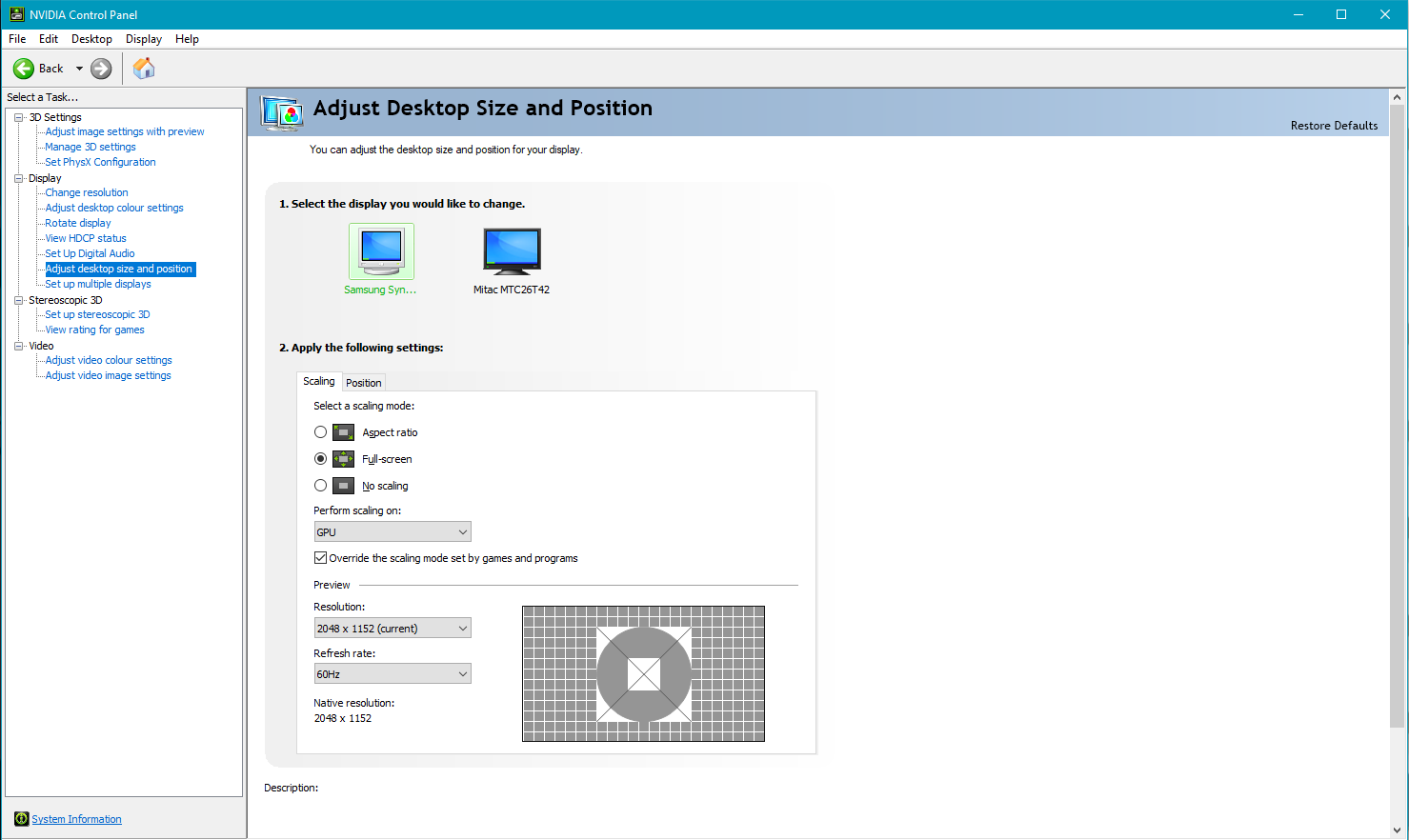The height and width of the screenshot is (840, 1409).
Task: Open View HDCP status
Action: 86,238
